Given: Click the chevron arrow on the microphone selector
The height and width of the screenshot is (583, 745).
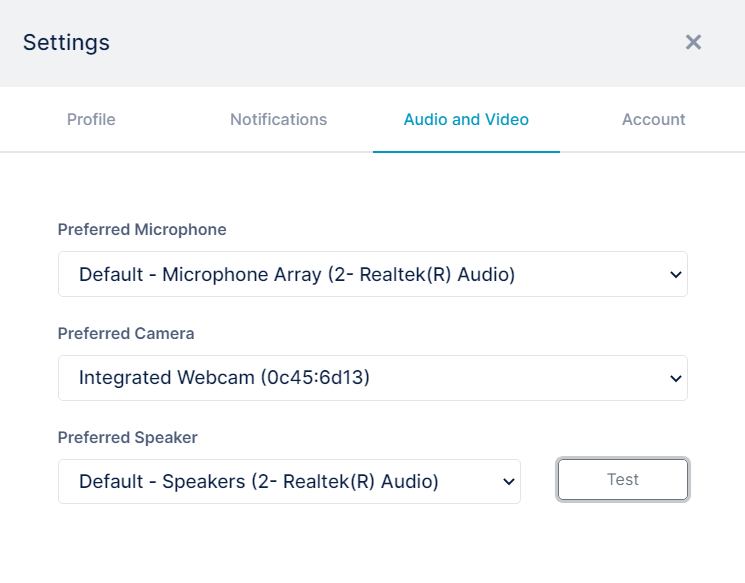Looking at the screenshot, I should (676, 275).
